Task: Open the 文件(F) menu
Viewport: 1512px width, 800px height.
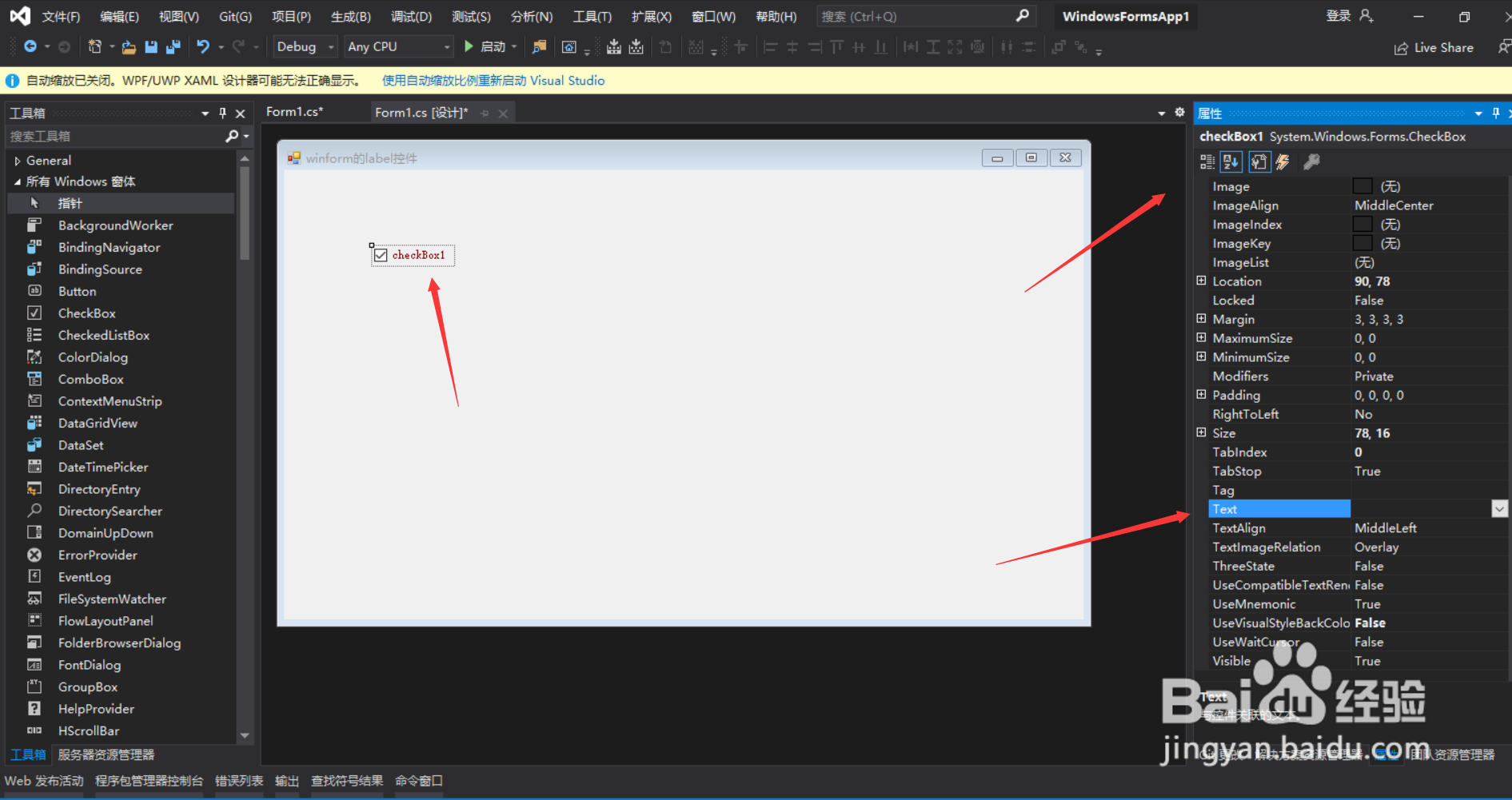Action: coord(61,17)
